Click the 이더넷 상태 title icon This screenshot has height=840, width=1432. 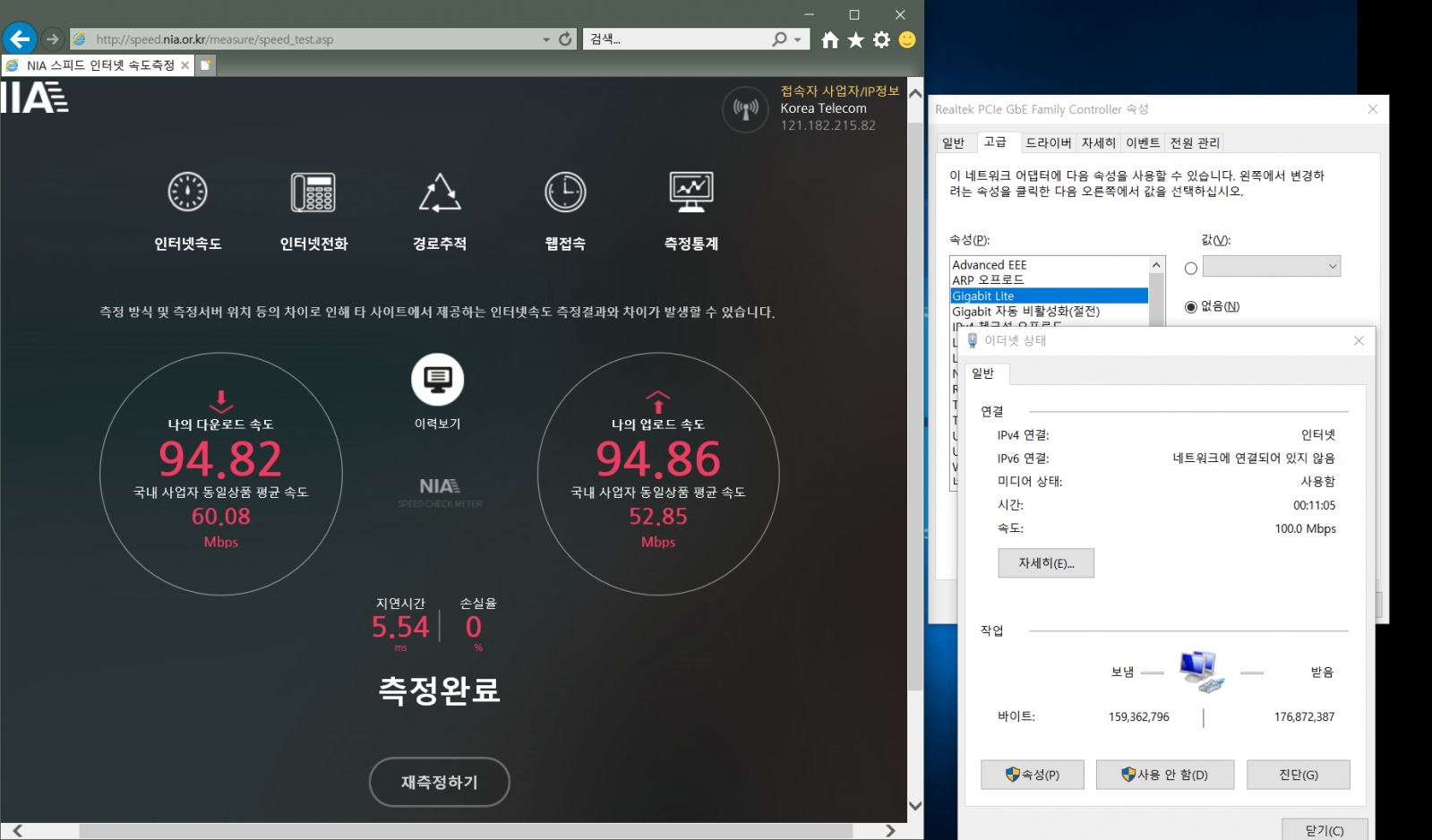click(x=973, y=340)
